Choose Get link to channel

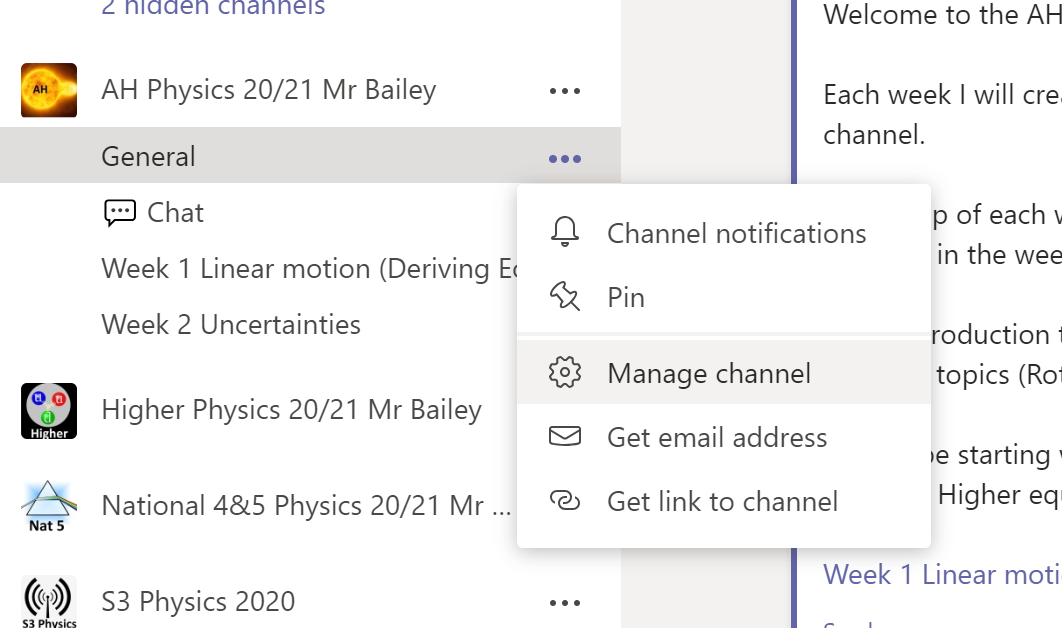click(x=724, y=501)
